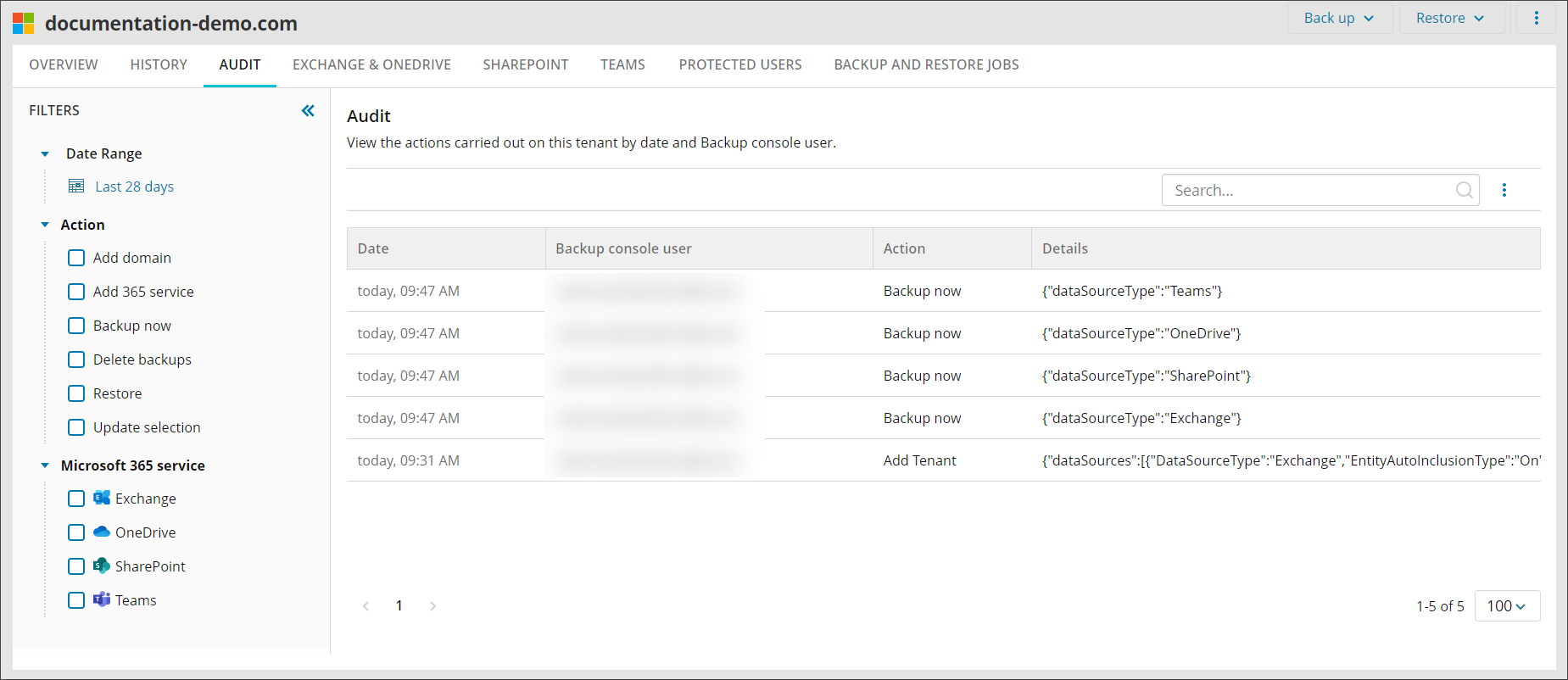
Task: Open the Back up dropdown
Action: click(1338, 18)
